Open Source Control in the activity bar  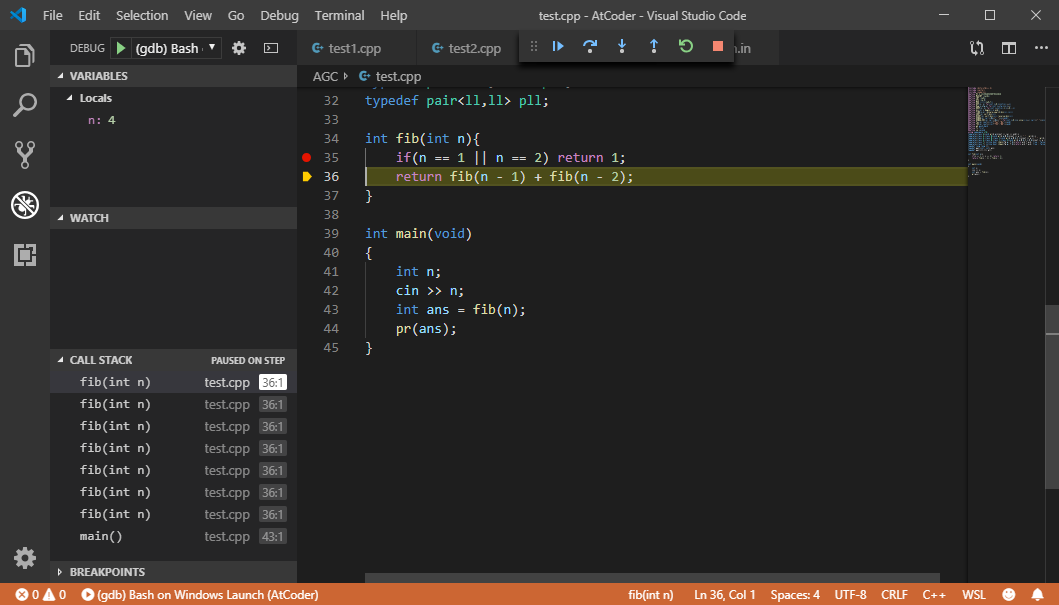tap(25, 154)
